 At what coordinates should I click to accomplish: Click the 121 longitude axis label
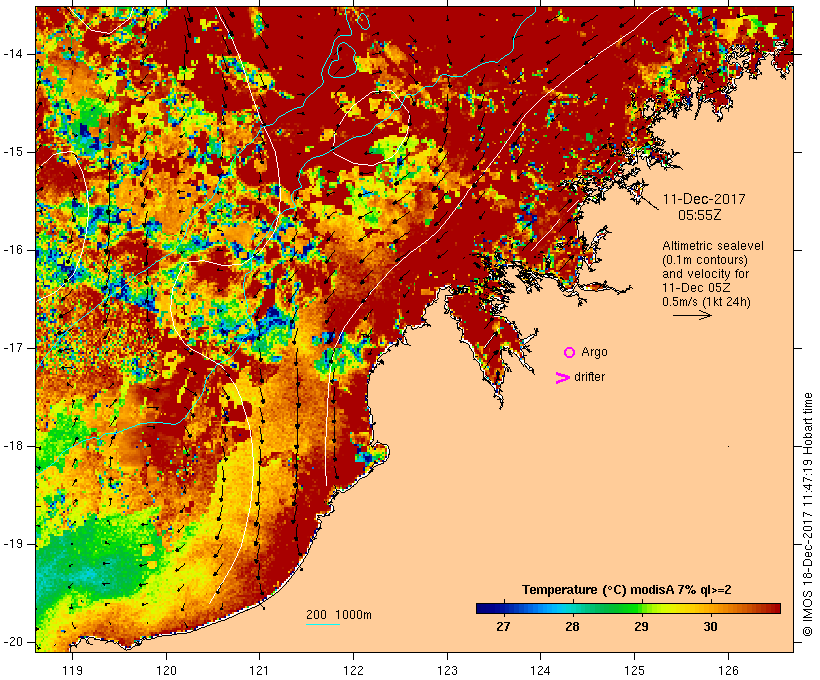tap(259, 671)
